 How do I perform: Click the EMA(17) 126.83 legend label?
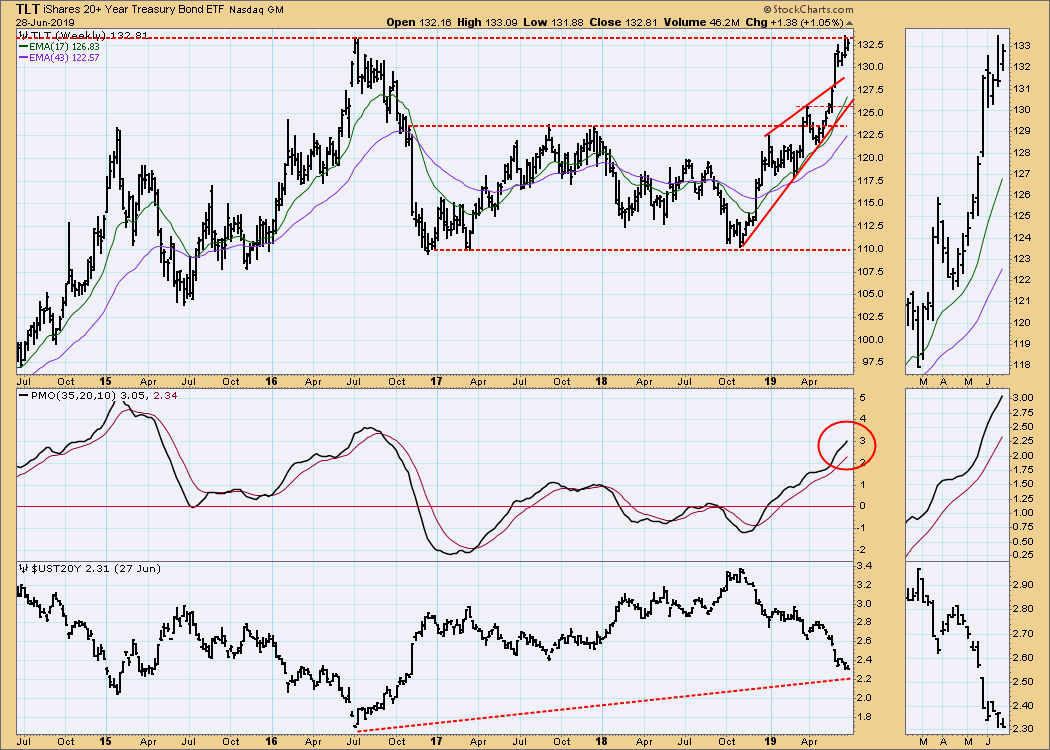64,47
